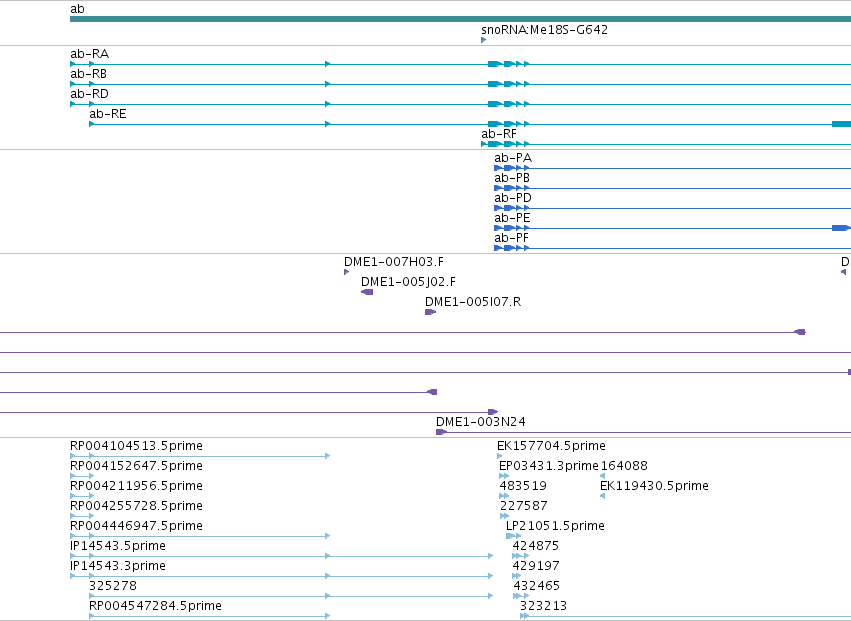Select the EK119430.5prime feature label

tap(655, 486)
